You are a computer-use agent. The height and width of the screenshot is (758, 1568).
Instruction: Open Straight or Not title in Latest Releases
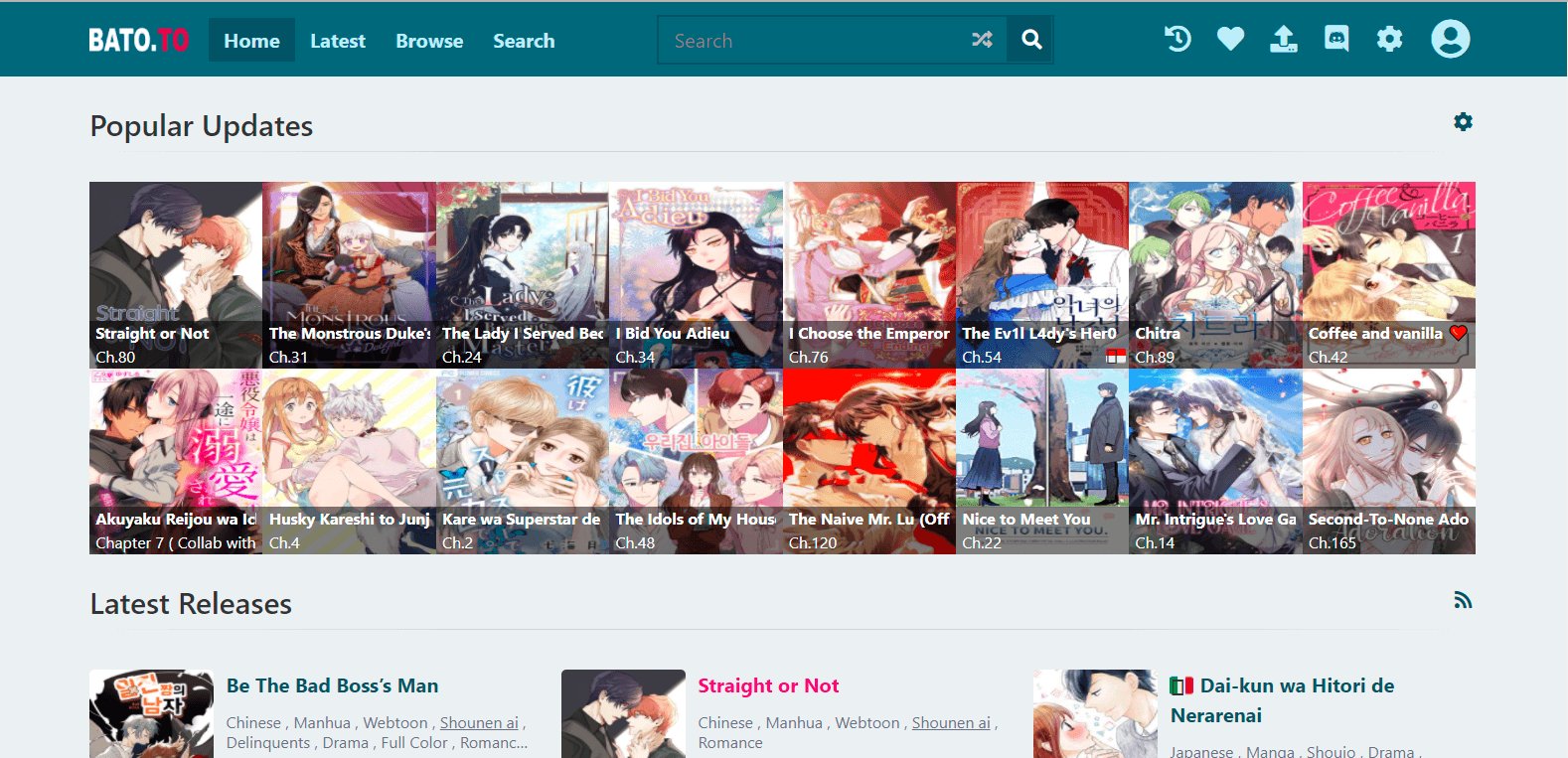click(768, 685)
